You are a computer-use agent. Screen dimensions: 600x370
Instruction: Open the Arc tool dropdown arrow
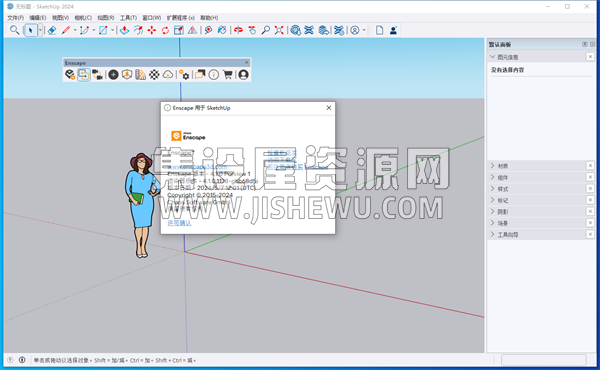coord(94,30)
